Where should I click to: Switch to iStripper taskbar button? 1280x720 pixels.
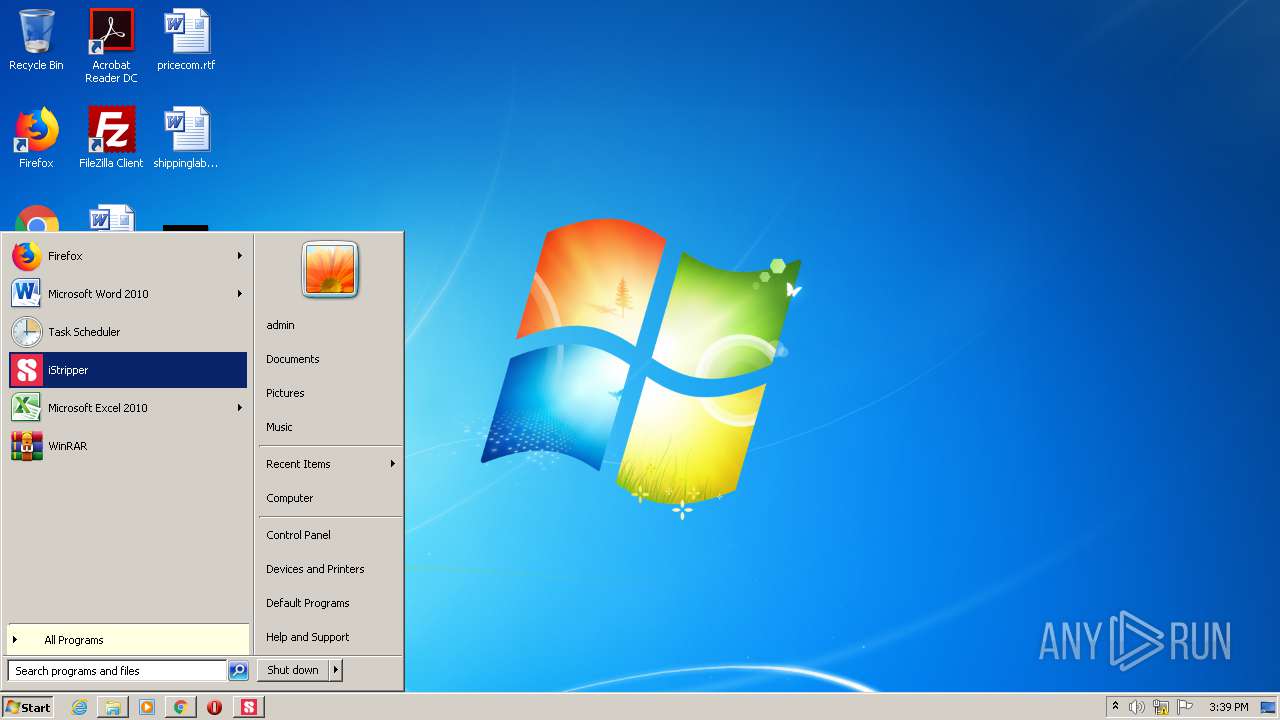[x=249, y=707]
